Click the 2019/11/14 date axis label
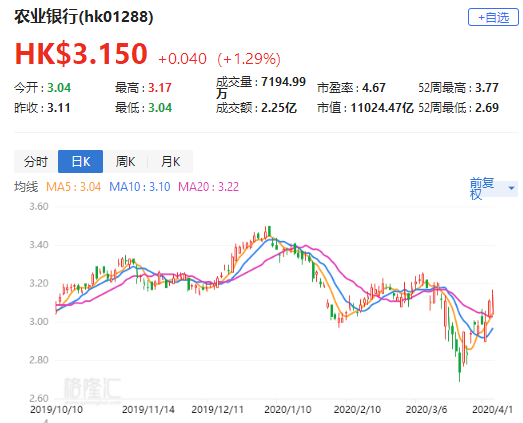This screenshot has width=523, height=423. tap(148, 410)
